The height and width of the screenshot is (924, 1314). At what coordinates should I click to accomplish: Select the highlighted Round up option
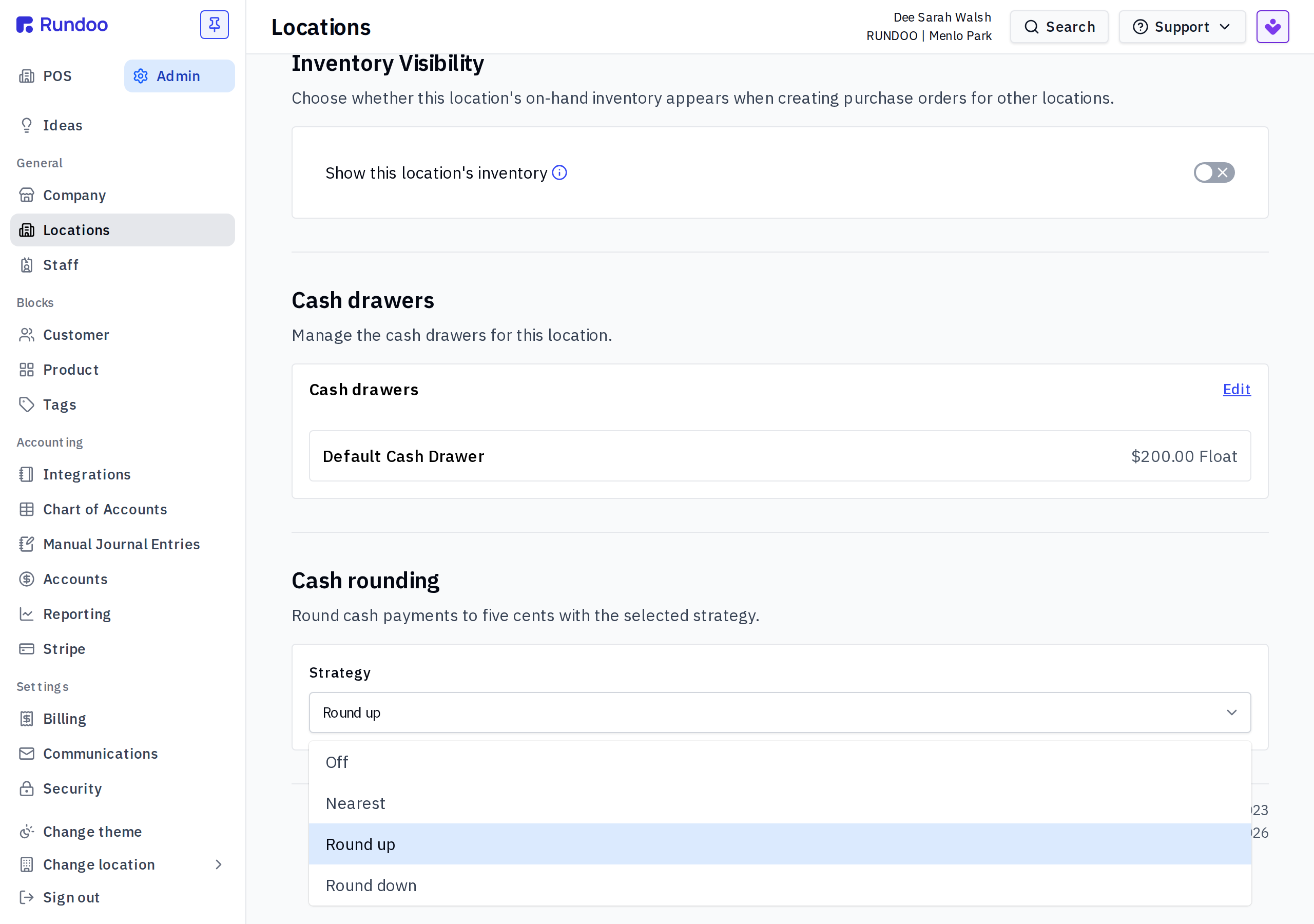coord(780,844)
